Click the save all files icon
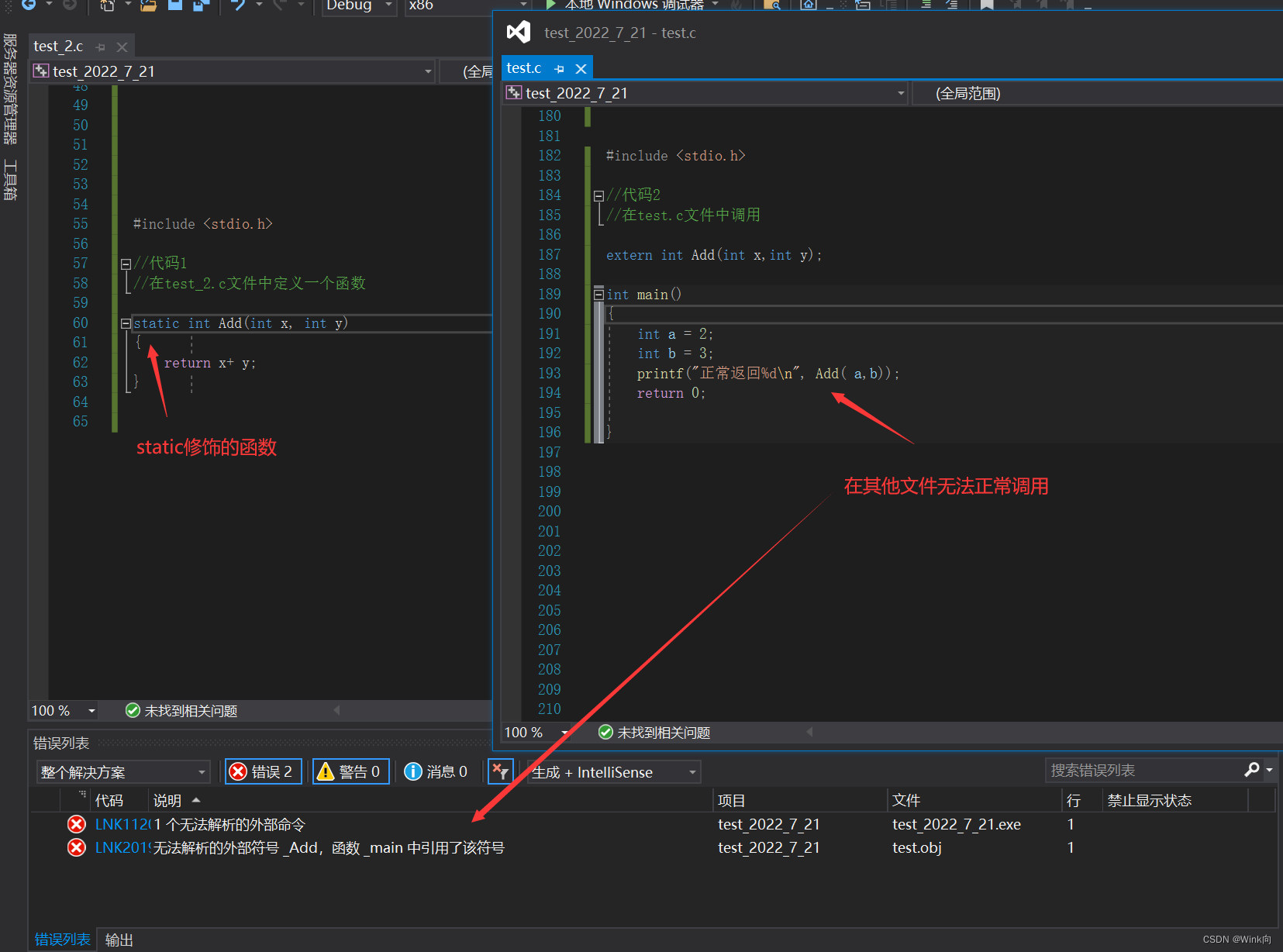Screen dimensions: 1283x952 click(202, 5)
